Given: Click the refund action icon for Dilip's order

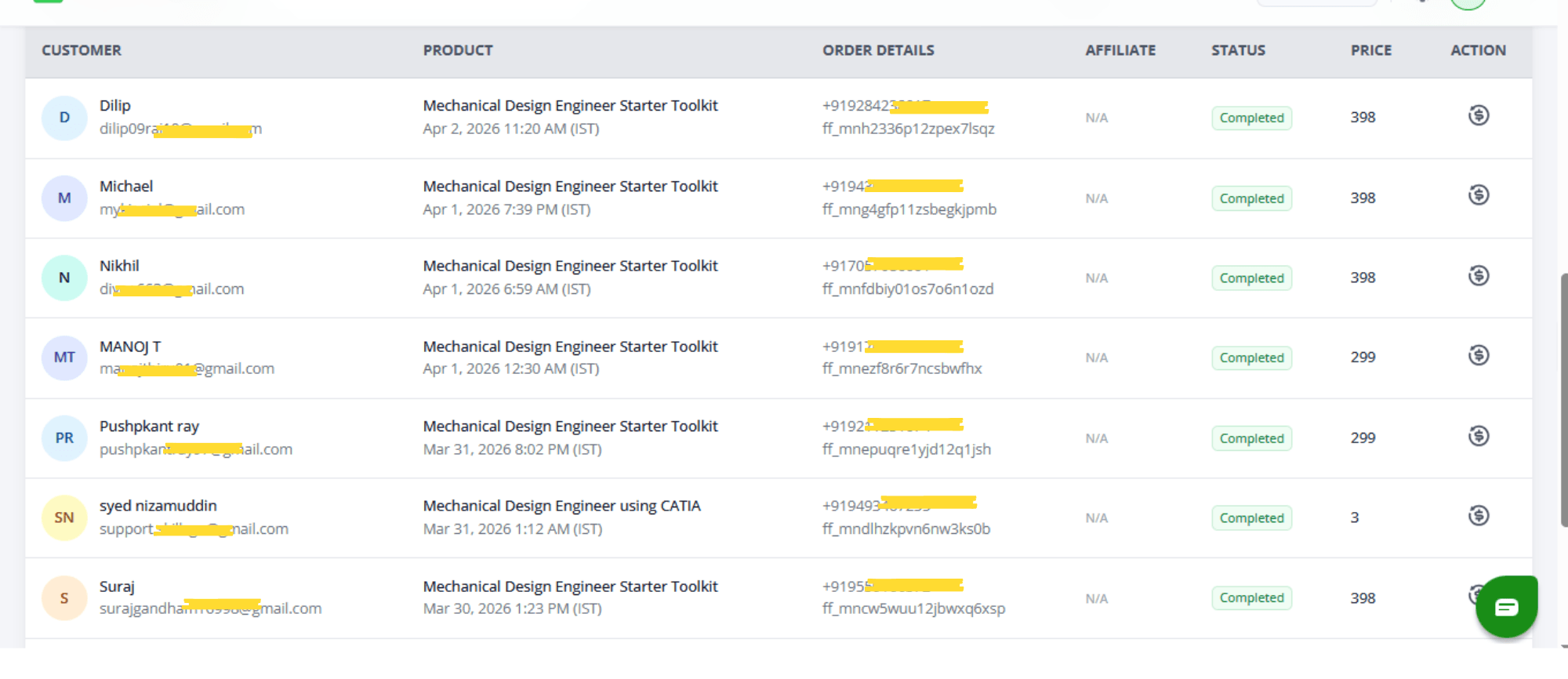Looking at the screenshot, I should coord(1479,116).
